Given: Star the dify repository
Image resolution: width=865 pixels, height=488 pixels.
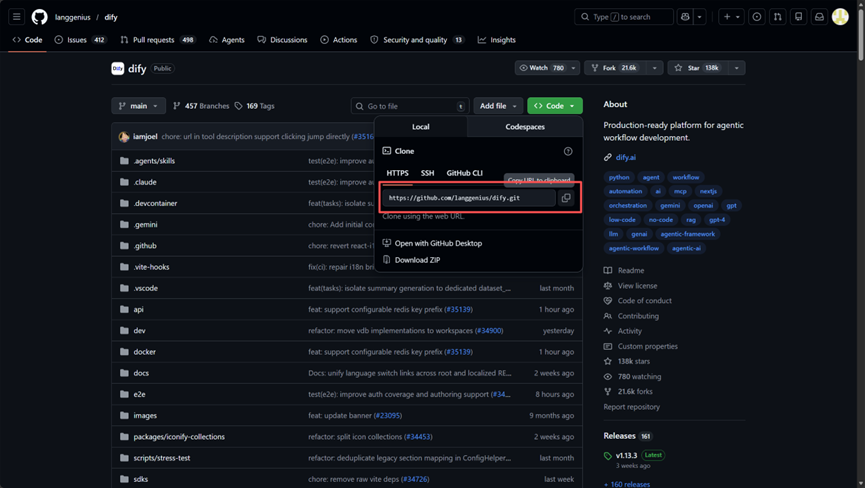Looking at the screenshot, I should (x=698, y=68).
